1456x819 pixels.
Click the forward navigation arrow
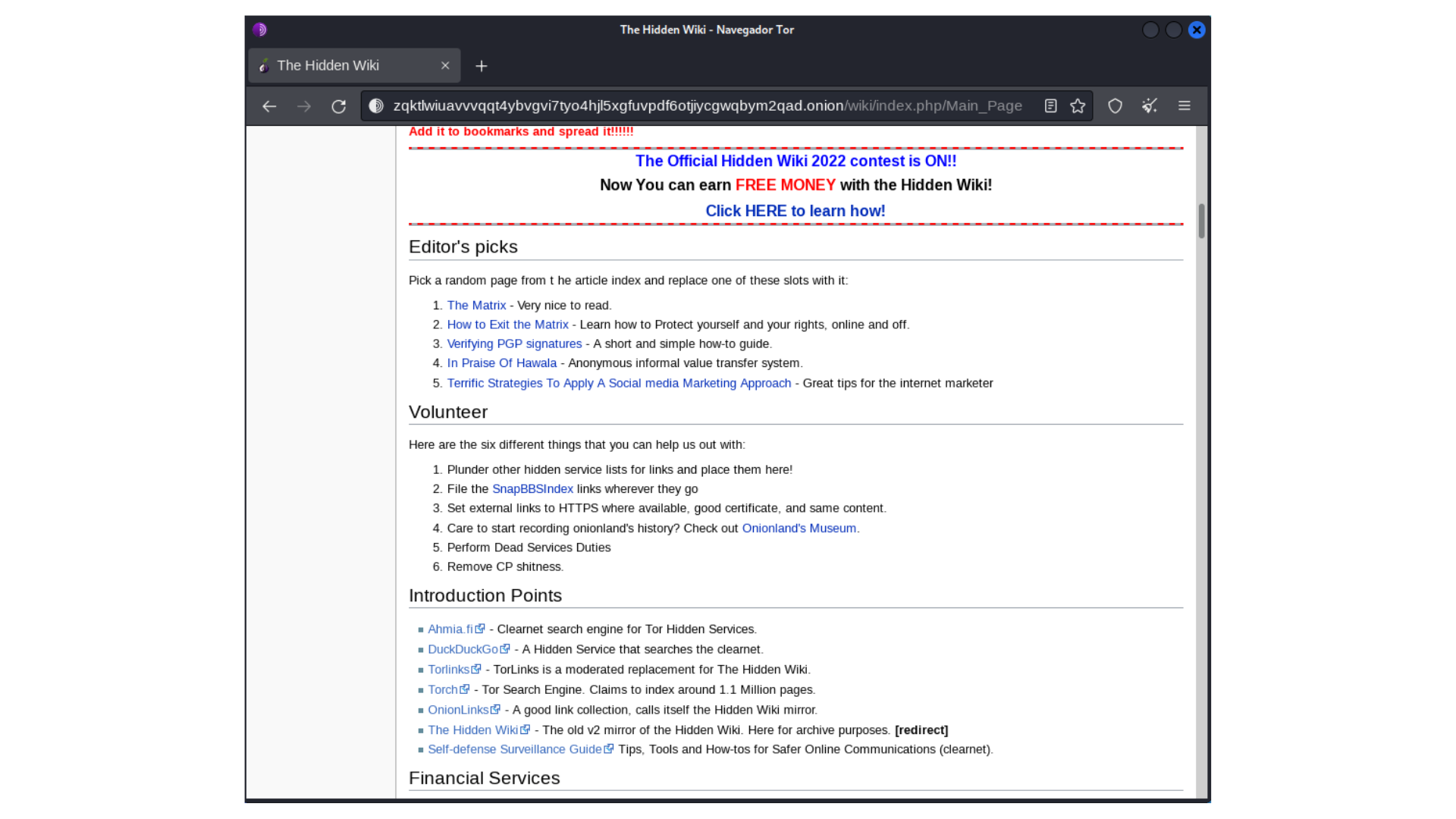[x=304, y=106]
